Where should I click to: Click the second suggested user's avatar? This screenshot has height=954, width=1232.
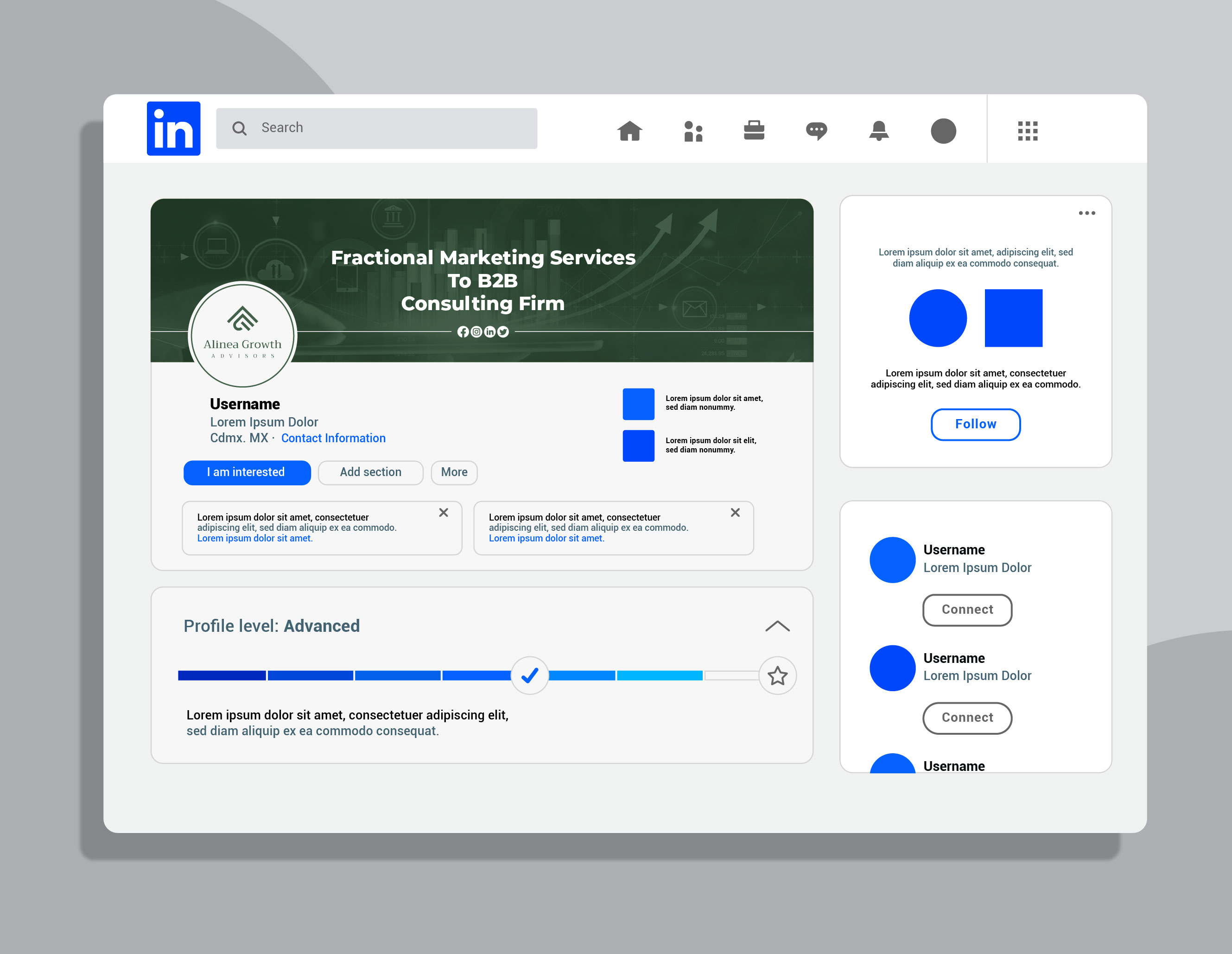892,668
